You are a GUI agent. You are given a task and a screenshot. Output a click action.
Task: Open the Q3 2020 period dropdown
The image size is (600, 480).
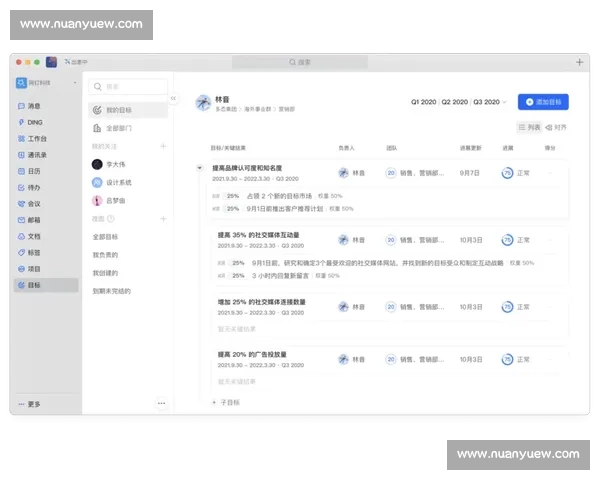click(x=489, y=102)
